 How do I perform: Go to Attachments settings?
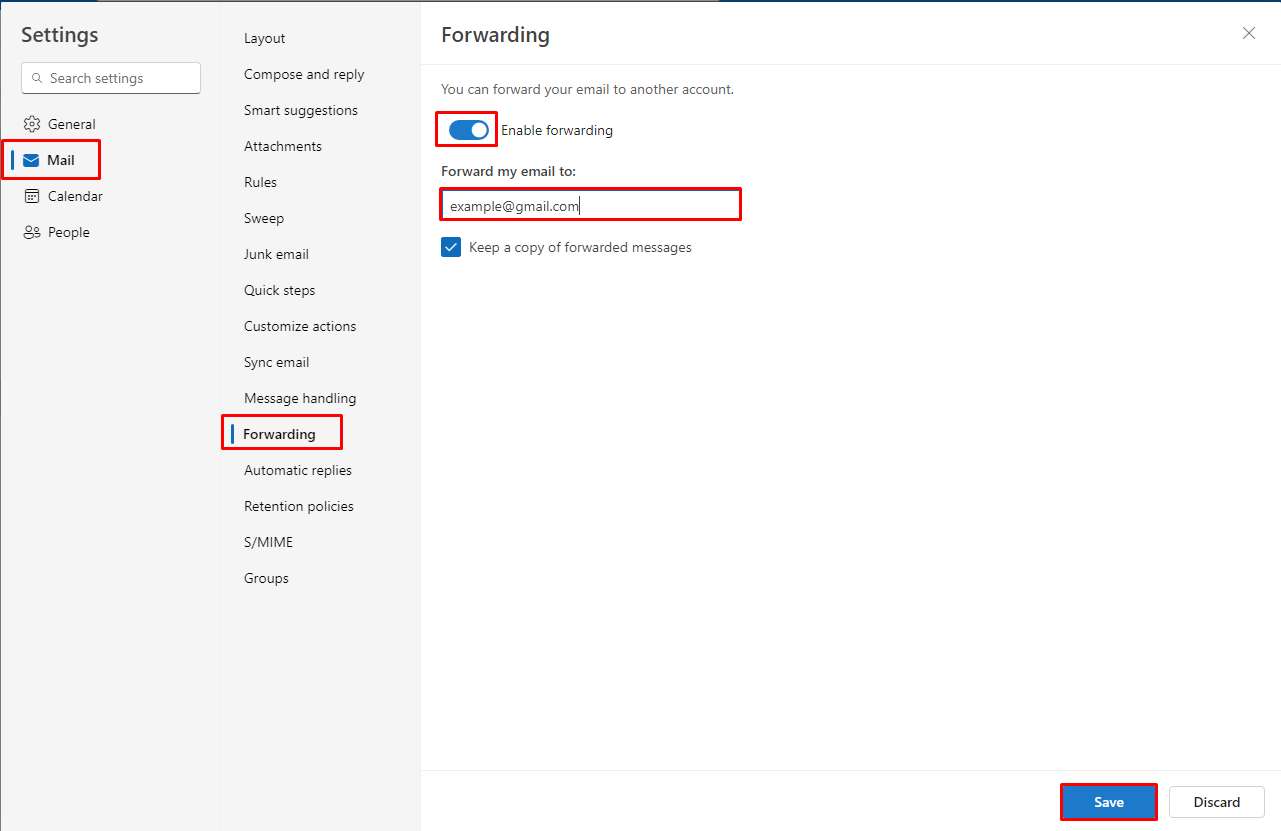coord(283,146)
